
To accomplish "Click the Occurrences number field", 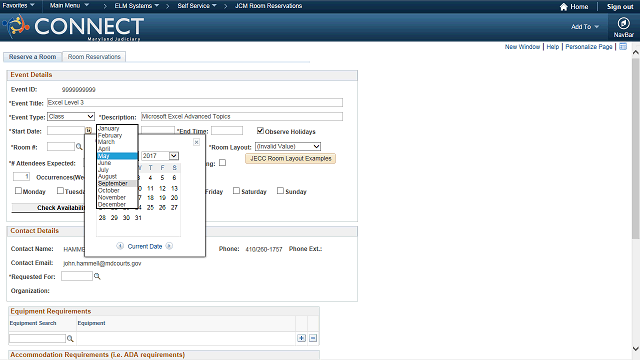I will (21, 176).
